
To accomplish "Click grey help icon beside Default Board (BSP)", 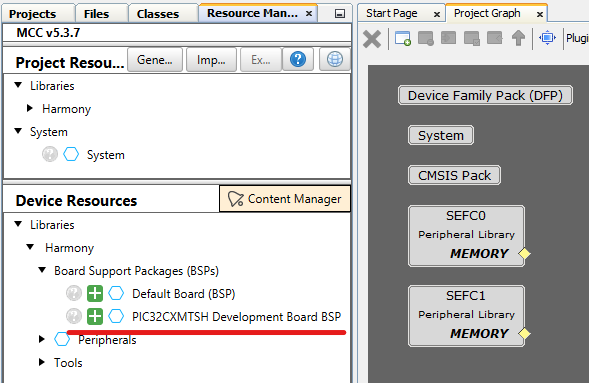I will [x=74, y=293].
